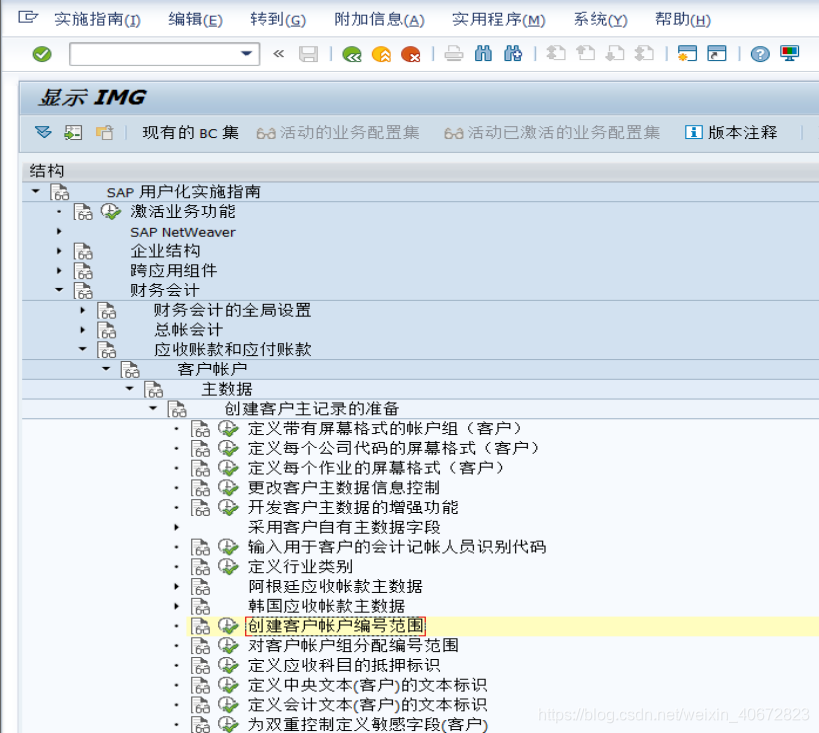Click the Last Page icon

pyautogui.click(x=644, y=54)
